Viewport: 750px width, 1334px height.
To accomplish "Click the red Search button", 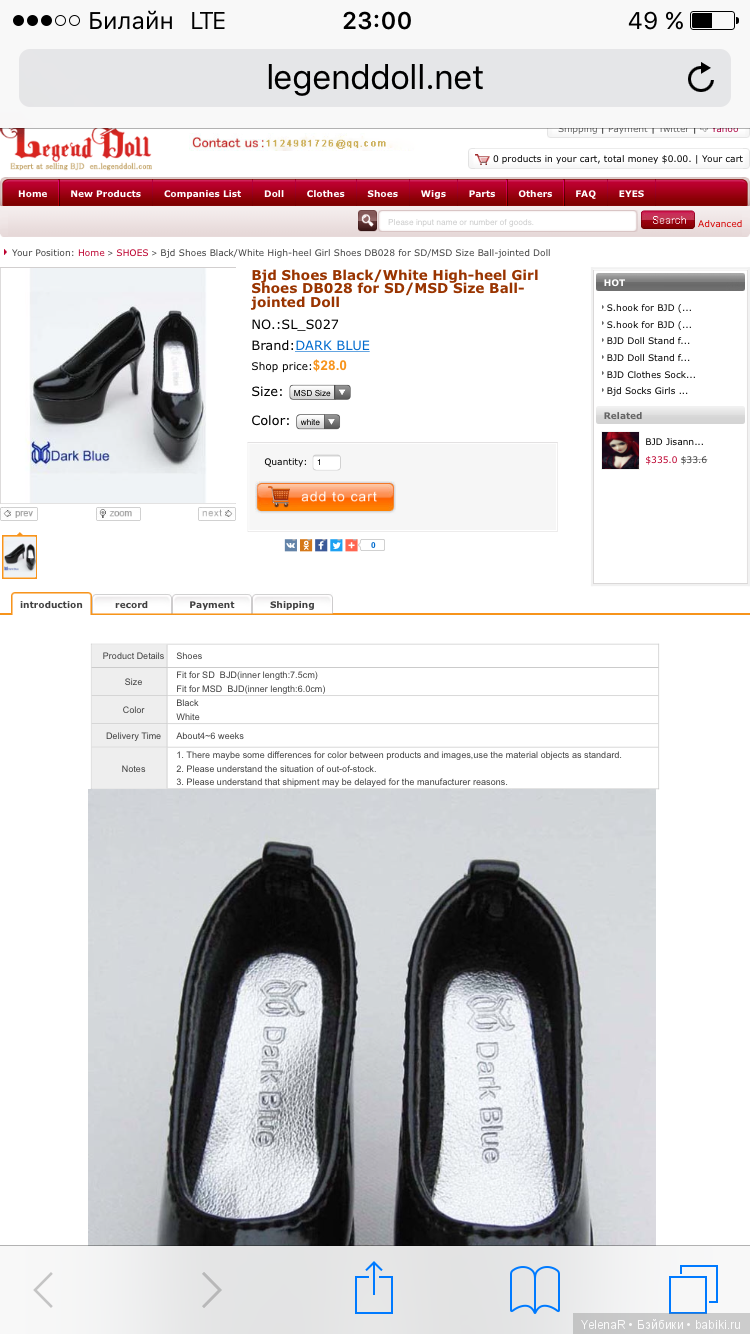I will (x=668, y=220).
